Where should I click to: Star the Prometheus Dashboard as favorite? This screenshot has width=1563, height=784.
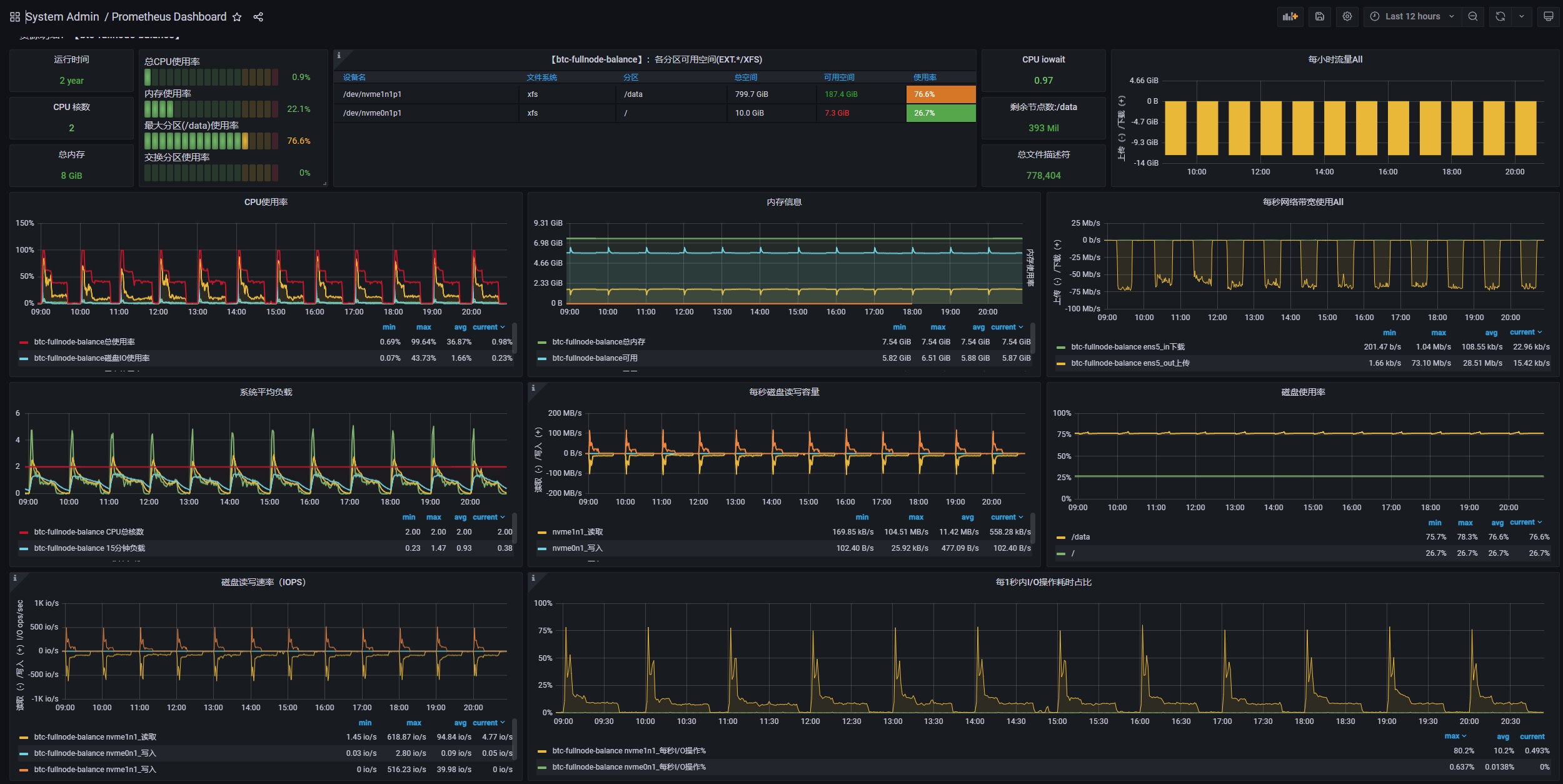(x=237, y=17)
